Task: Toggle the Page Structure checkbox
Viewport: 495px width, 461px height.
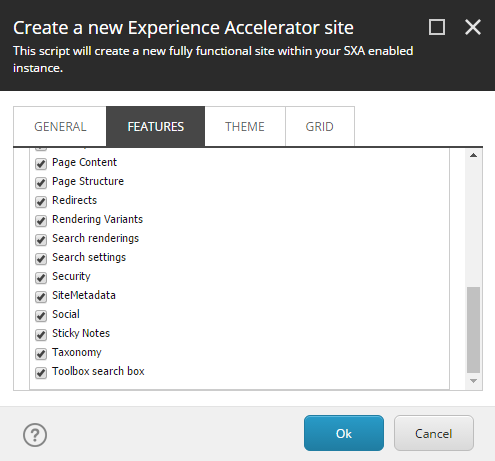Action: 41,183
